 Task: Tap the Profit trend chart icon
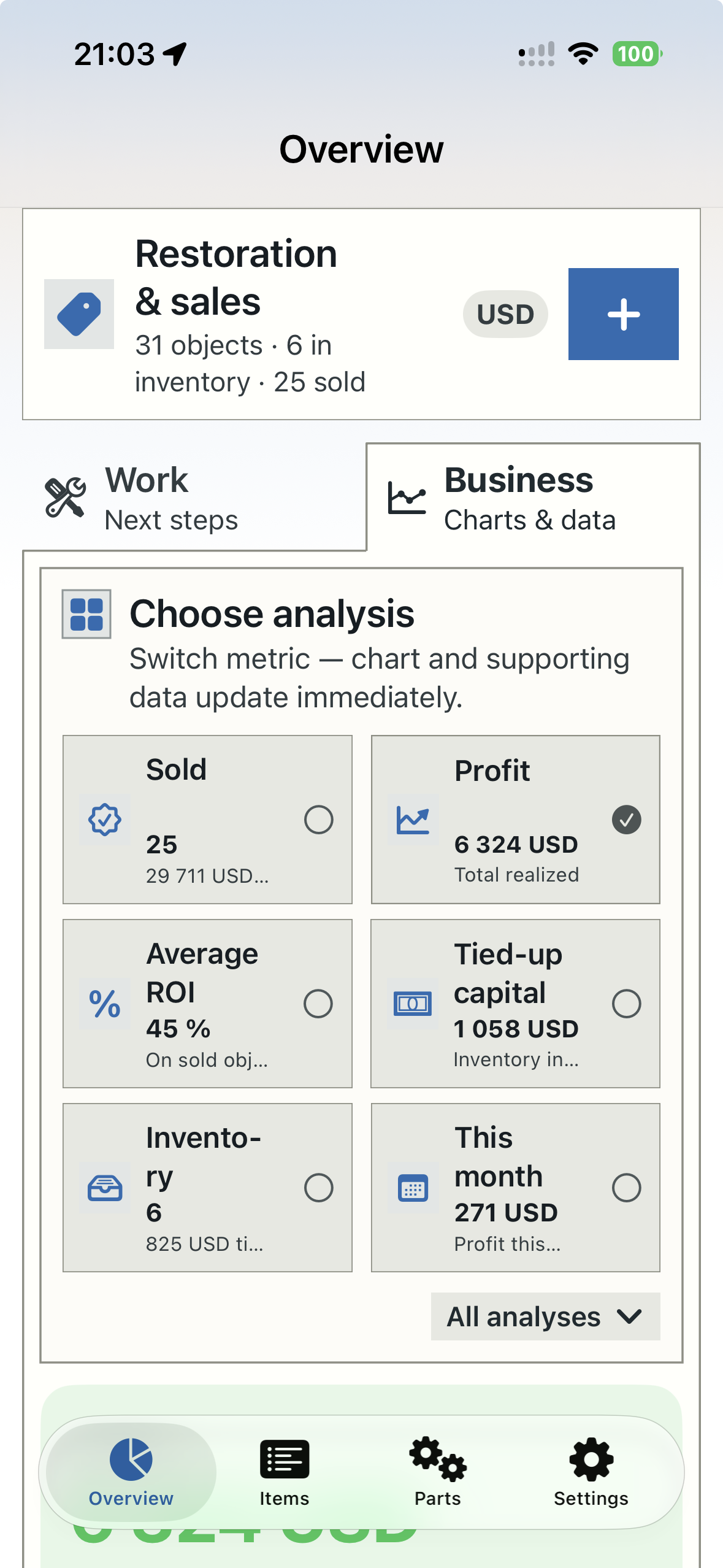[x=413, y=820]
